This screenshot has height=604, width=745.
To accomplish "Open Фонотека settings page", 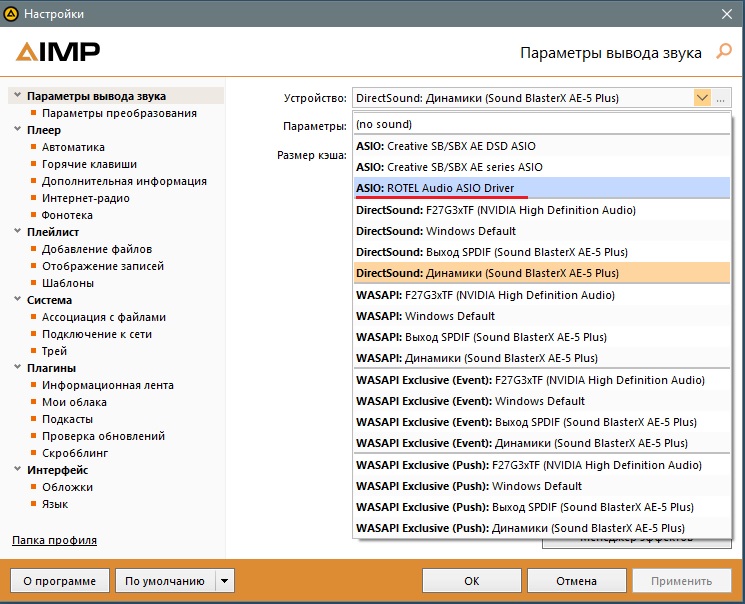I will [x=67, y=215].
